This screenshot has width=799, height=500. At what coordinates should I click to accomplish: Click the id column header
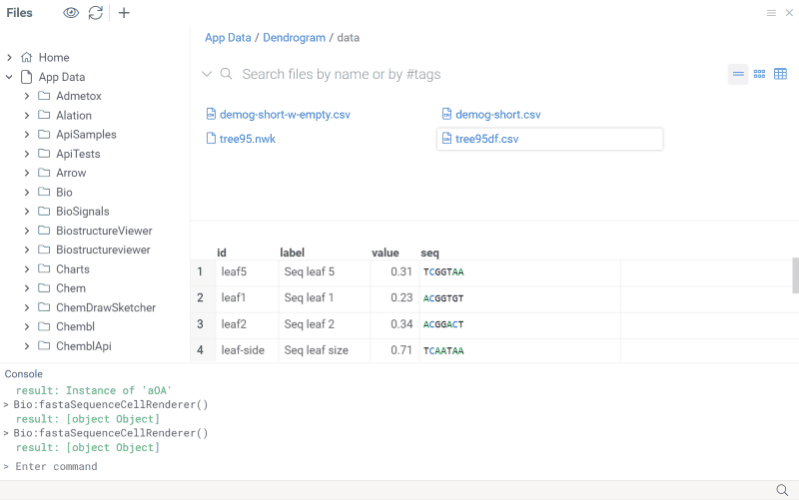(x=222, y=253)
